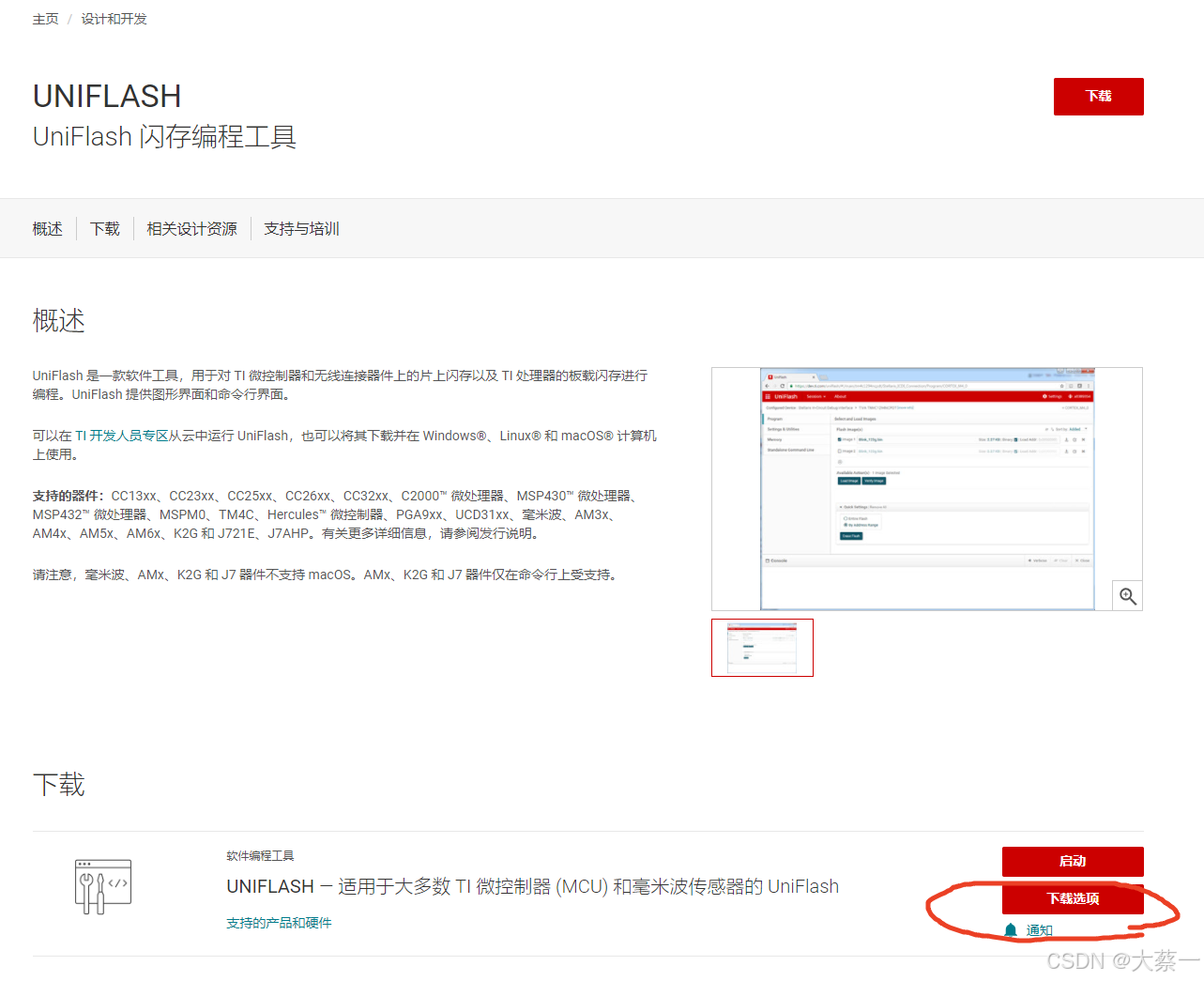Image resolution: width=1204 pixels, height=981 pixels.
Task: Click the software programming tool icon
Action: (x=102, y=883)
